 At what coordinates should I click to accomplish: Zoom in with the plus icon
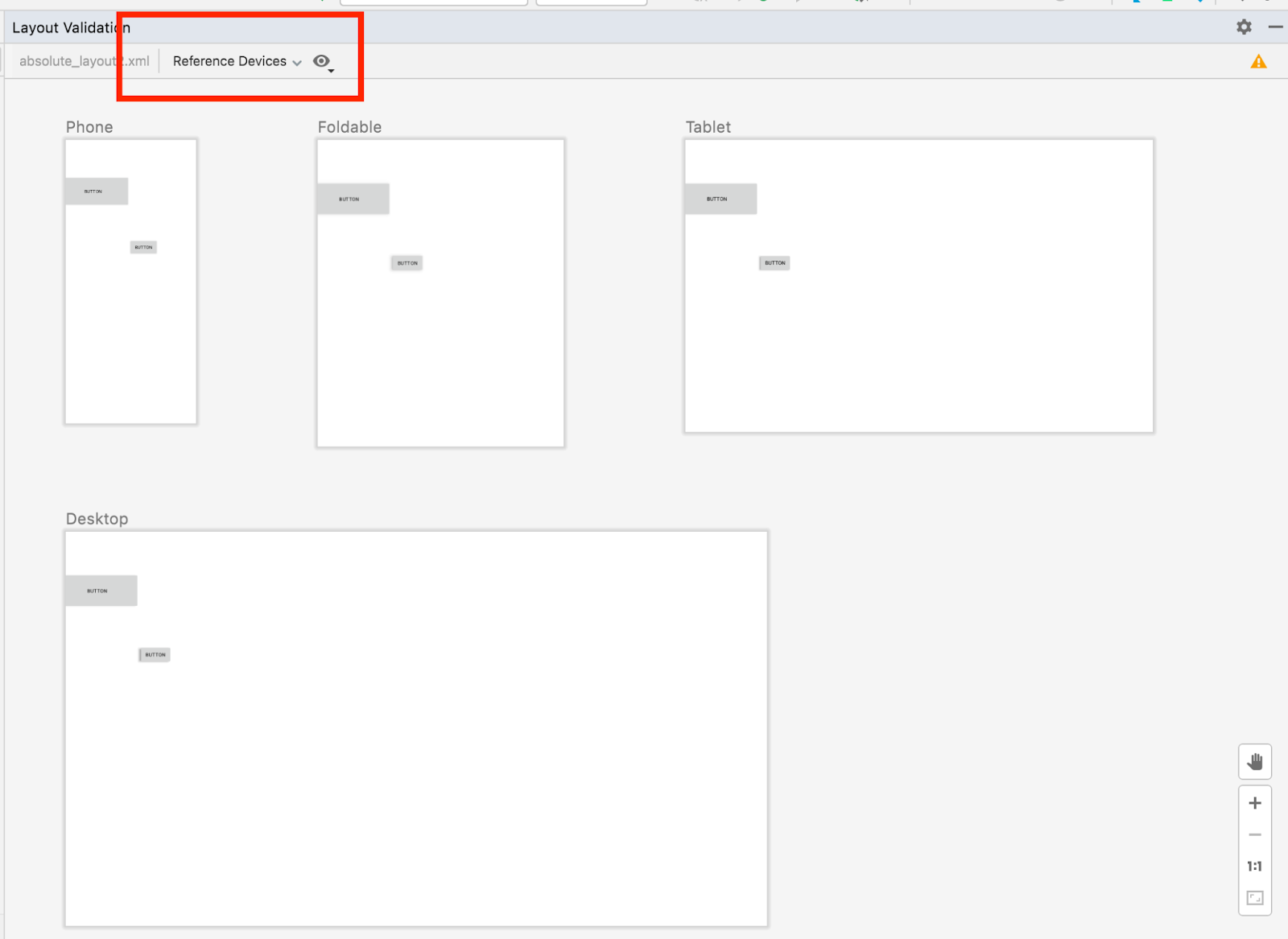[x=1254, y=803]
